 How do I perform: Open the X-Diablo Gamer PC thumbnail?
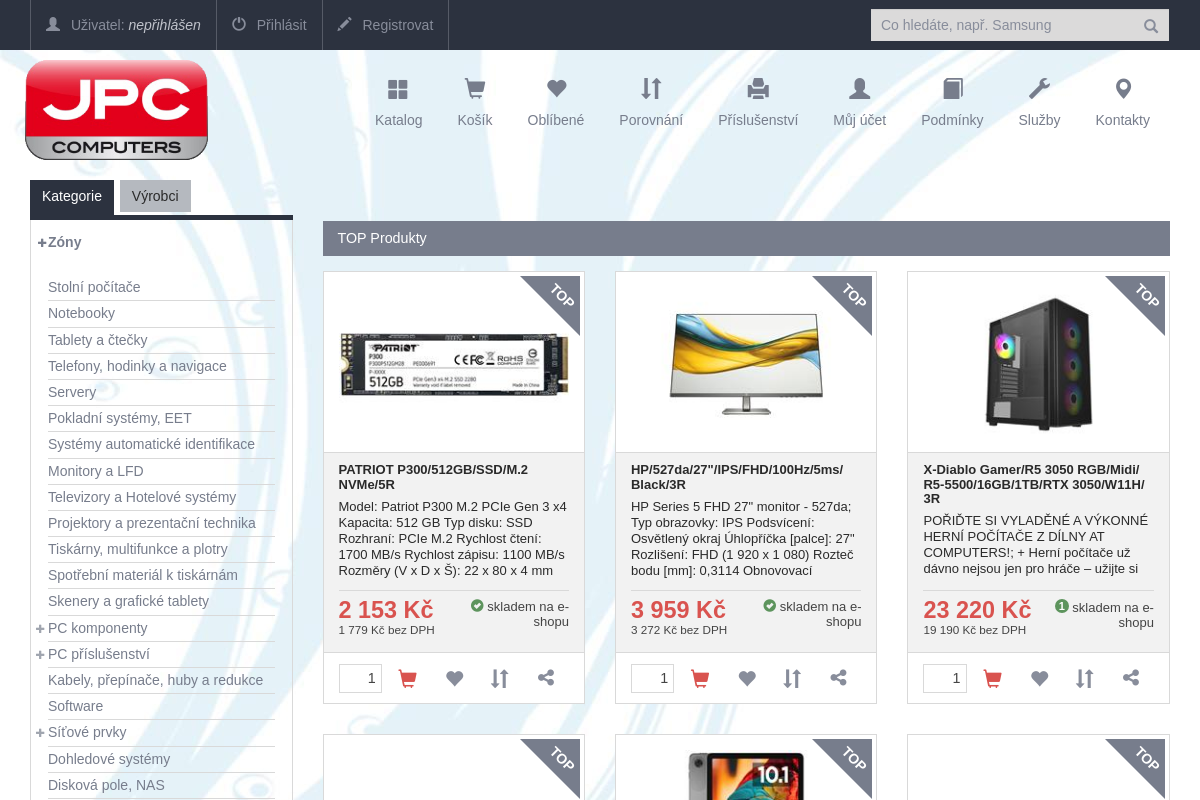tap(1038, 363)
